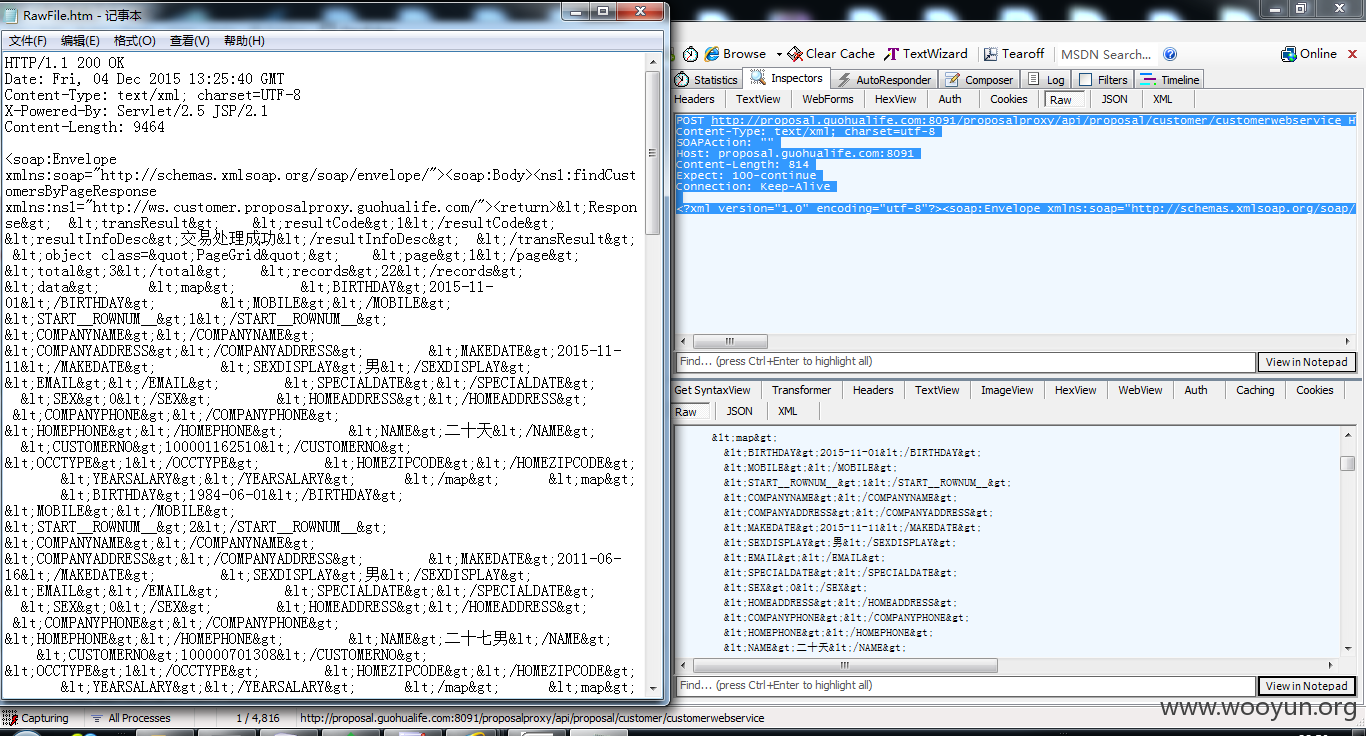Click the blue help question-mark icon
The height and width of the screenshot is (736, 1366).
(1170, 54)
